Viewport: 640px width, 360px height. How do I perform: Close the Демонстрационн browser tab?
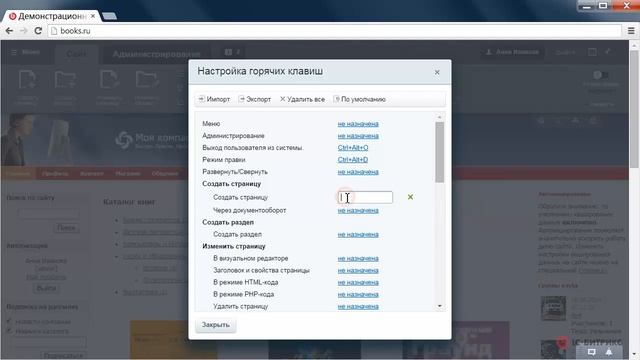click(93, 16)
